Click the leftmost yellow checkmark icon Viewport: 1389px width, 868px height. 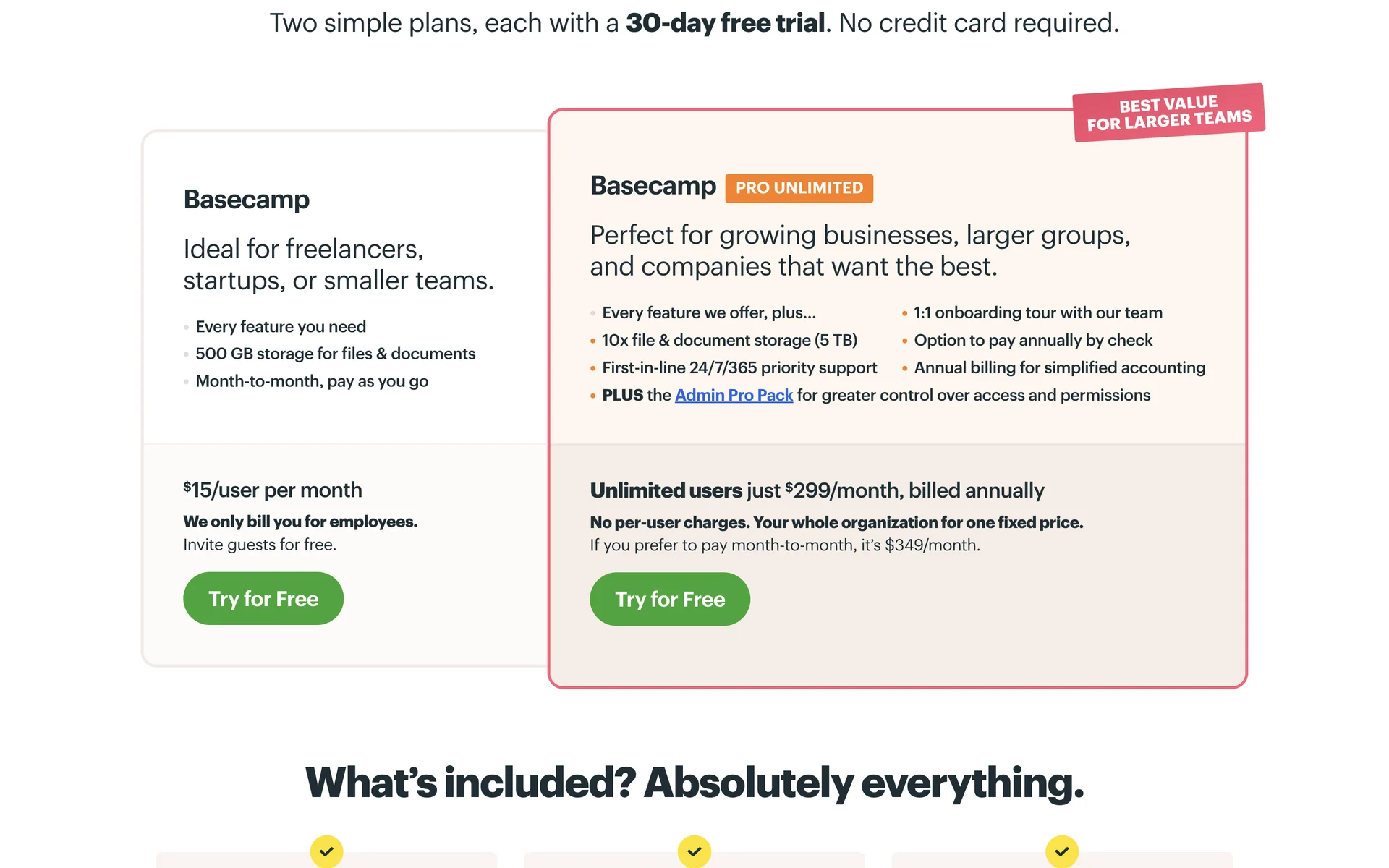pos(326,851)
